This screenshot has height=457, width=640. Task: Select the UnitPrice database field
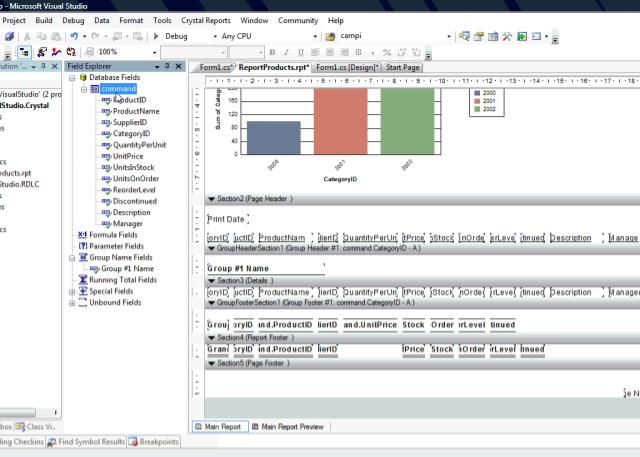pos(128,156)
